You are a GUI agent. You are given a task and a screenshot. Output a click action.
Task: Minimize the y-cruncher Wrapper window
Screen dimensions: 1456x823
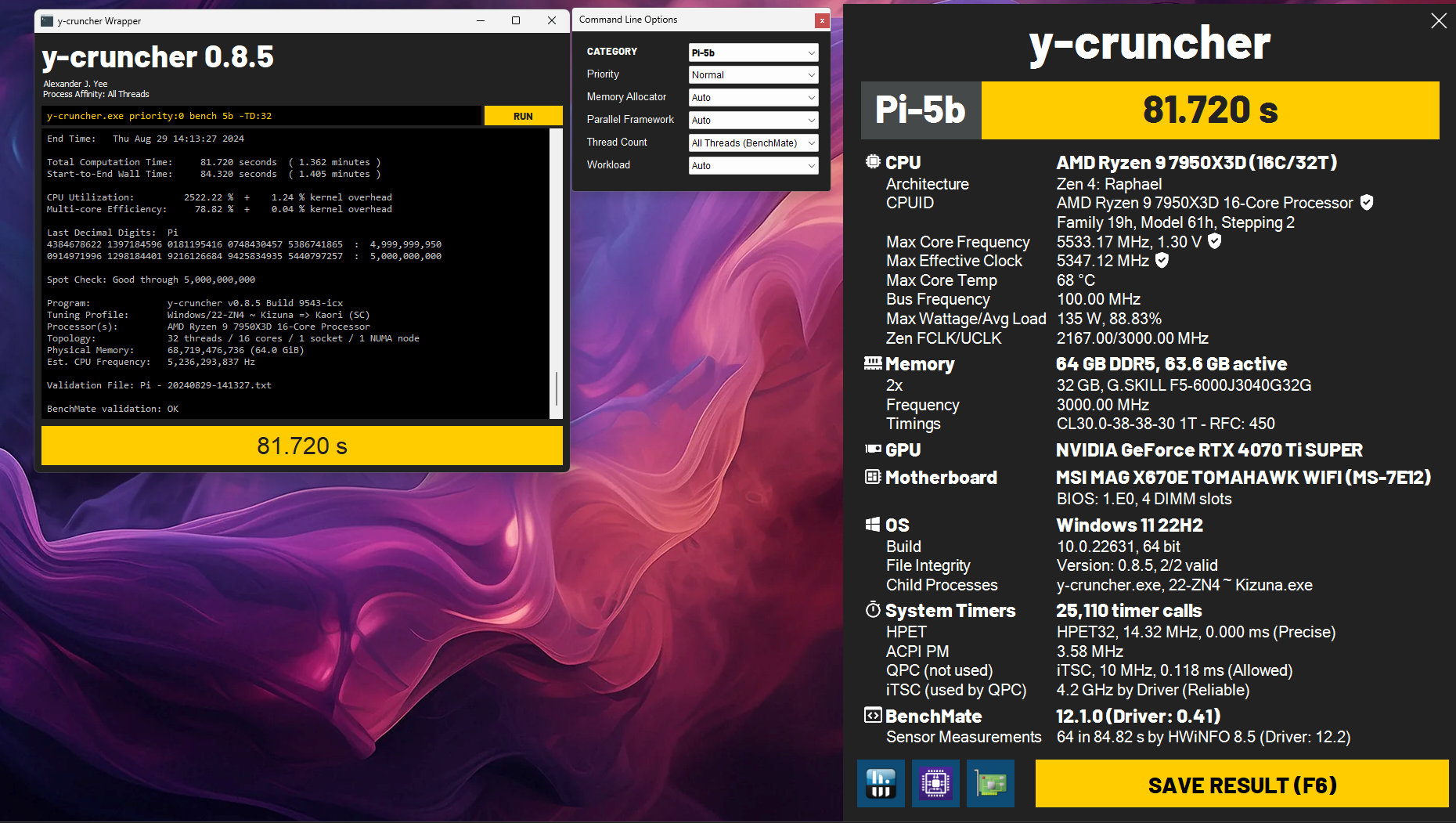[x=481, y=20]
